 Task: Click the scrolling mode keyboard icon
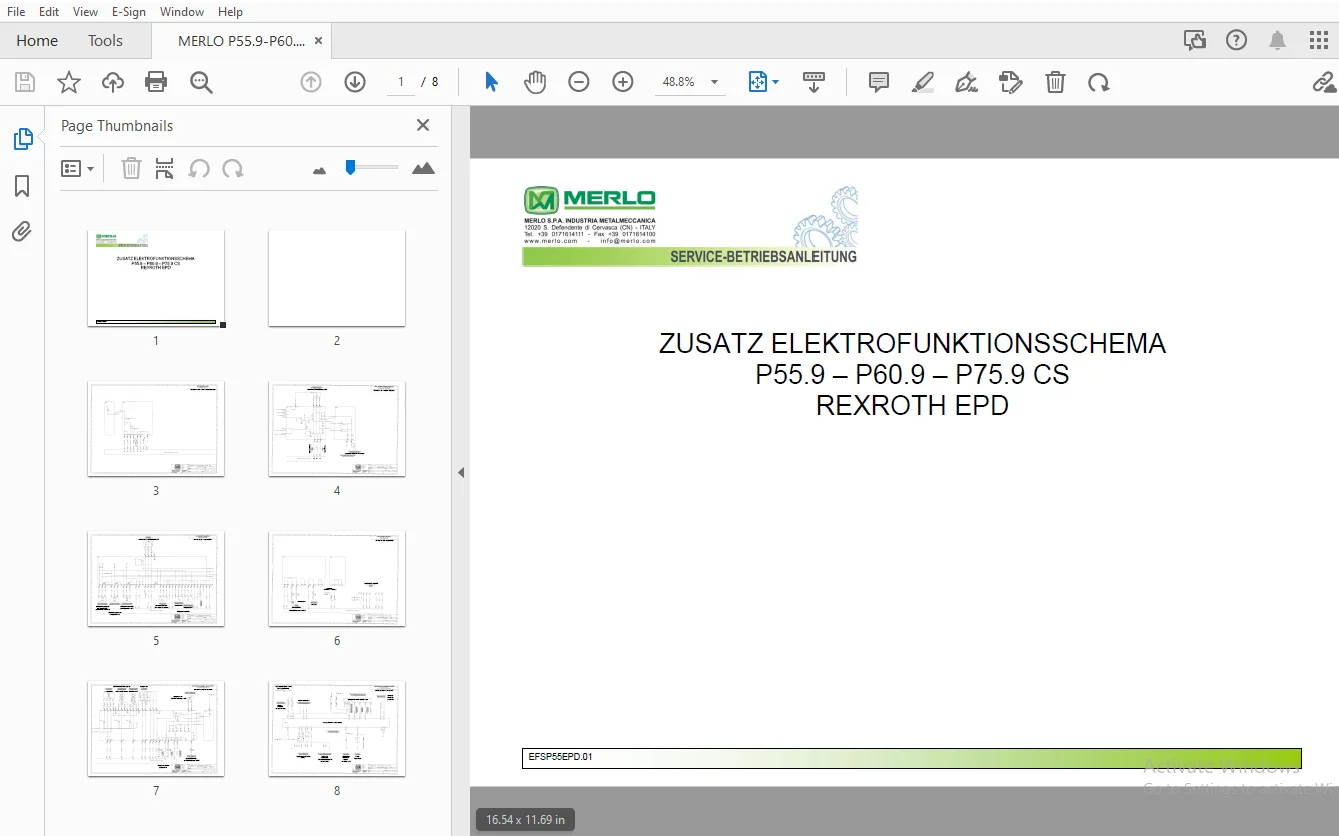pos(814,82)
